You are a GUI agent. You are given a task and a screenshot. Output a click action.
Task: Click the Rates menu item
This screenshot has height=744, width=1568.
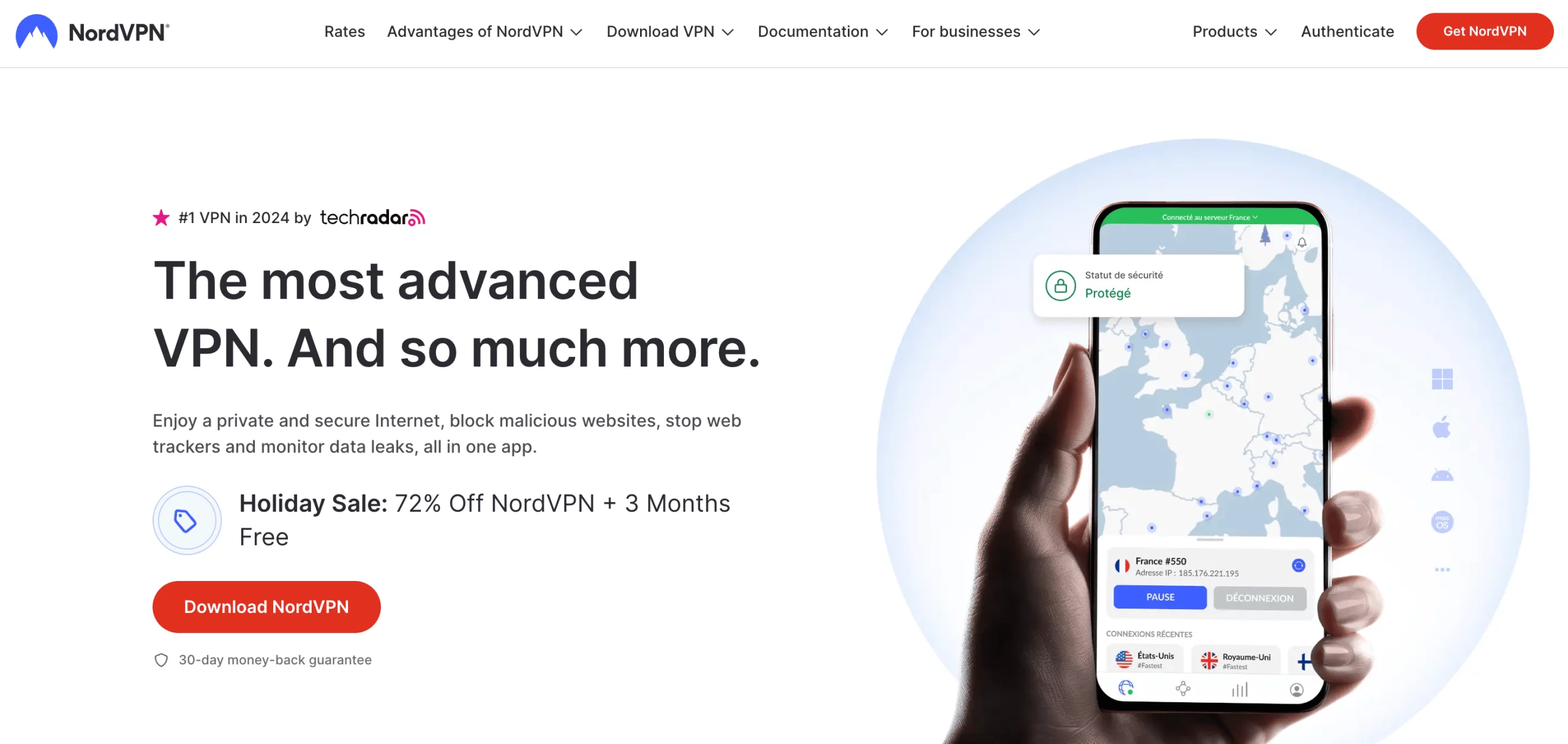click(x=345, y=31)
